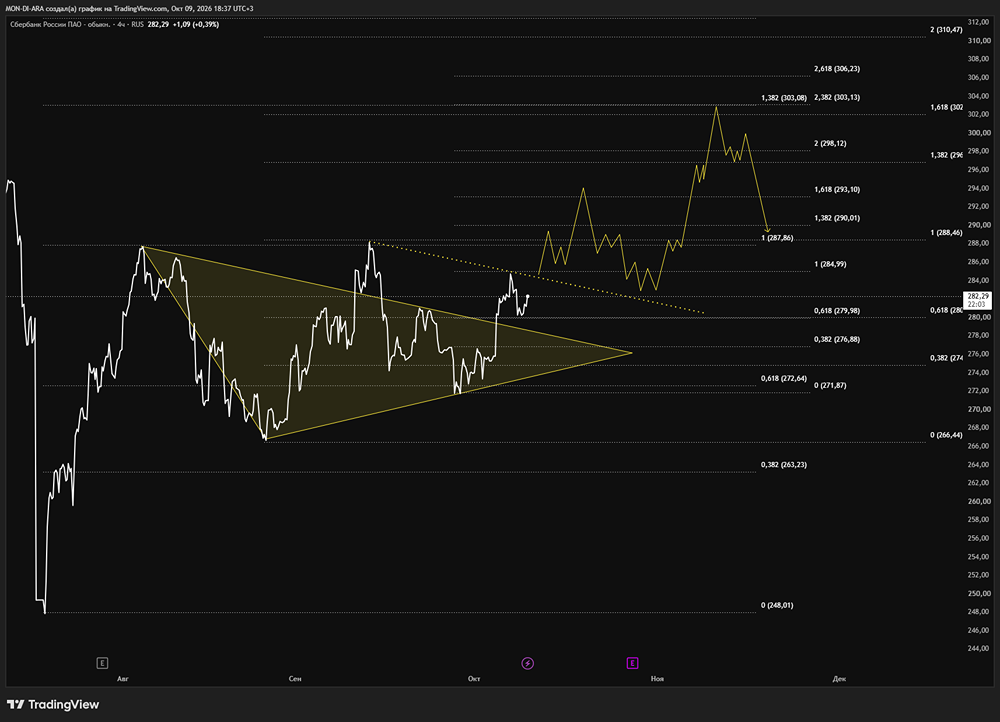Click the 'Сен' month label on time axis
This screenshot has width=1000, height=722.
point(295,679)
